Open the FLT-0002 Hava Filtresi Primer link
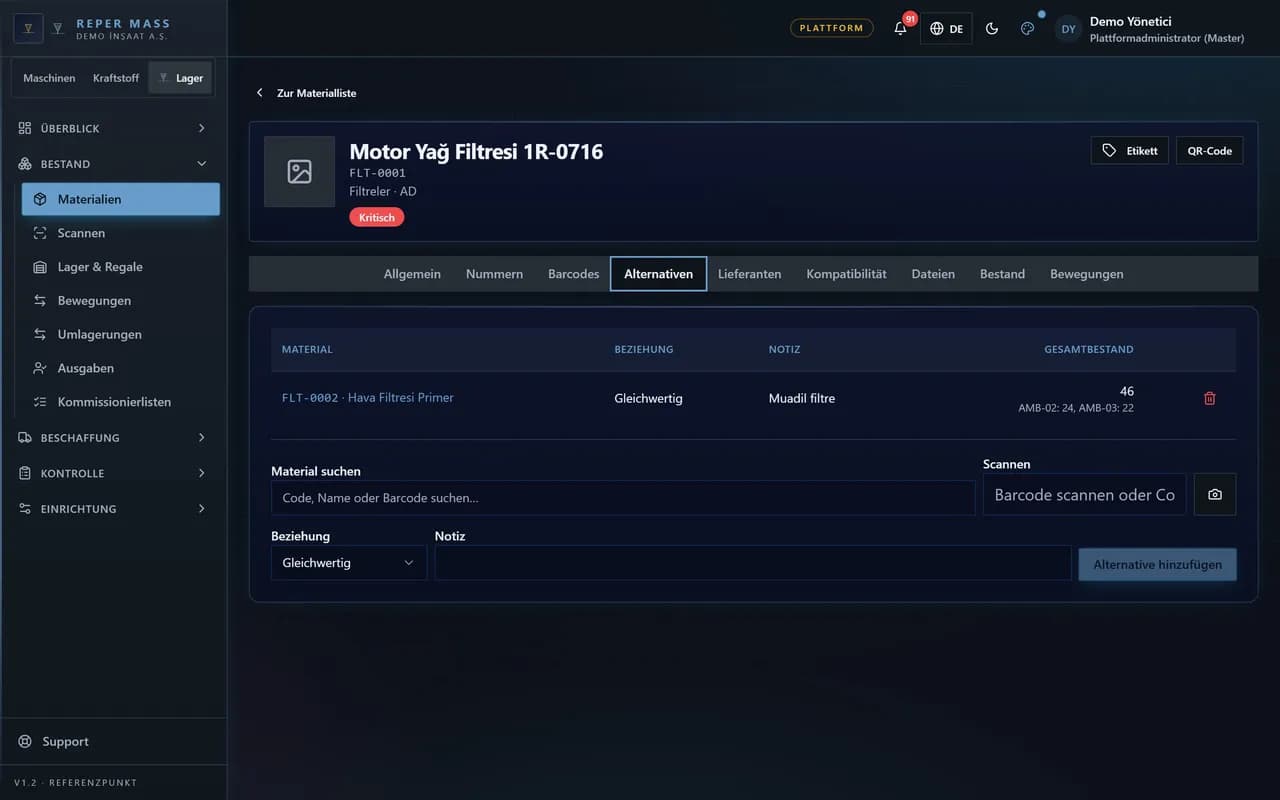 368,398
